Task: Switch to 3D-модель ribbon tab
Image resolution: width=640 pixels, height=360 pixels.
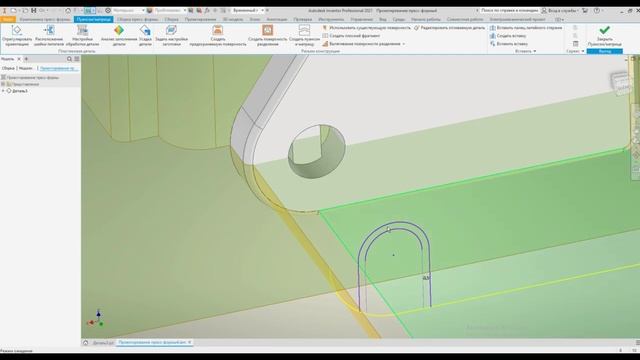Action: [233, 19]
